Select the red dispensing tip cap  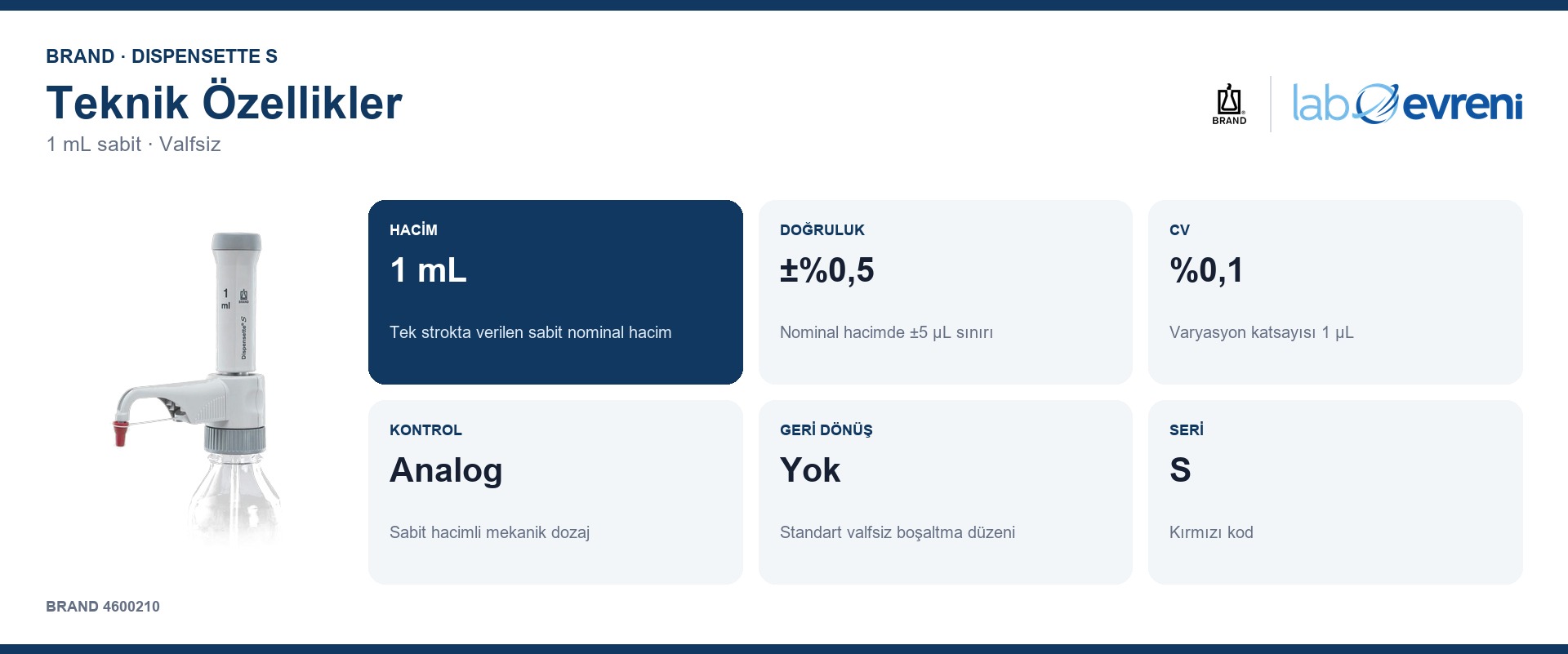click(121, 432)
